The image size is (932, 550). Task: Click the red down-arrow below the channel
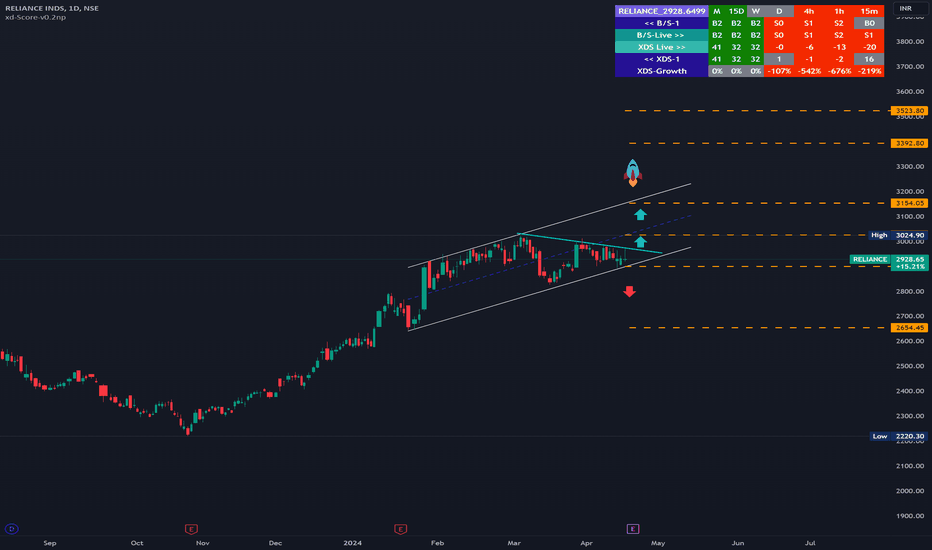coord(629,291)
